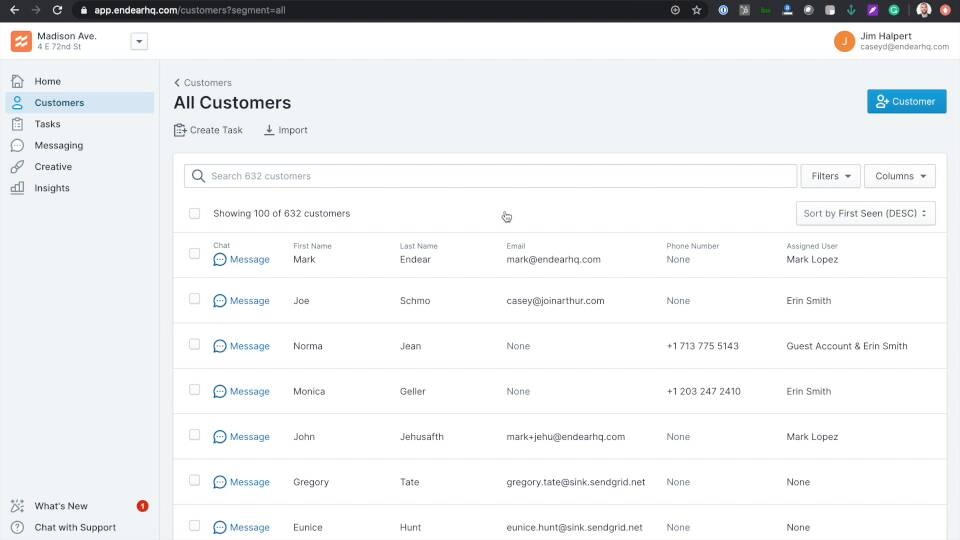Click the Search 632 customers field
The image size is (960, 540).
coord(490,176)
